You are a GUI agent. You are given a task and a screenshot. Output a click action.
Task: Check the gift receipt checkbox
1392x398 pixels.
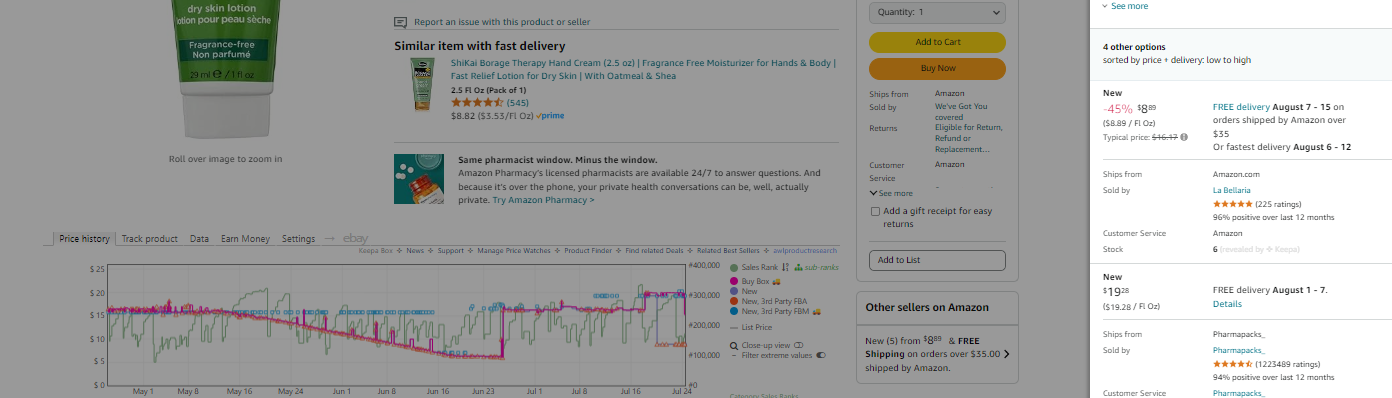(x=876, y=211)
